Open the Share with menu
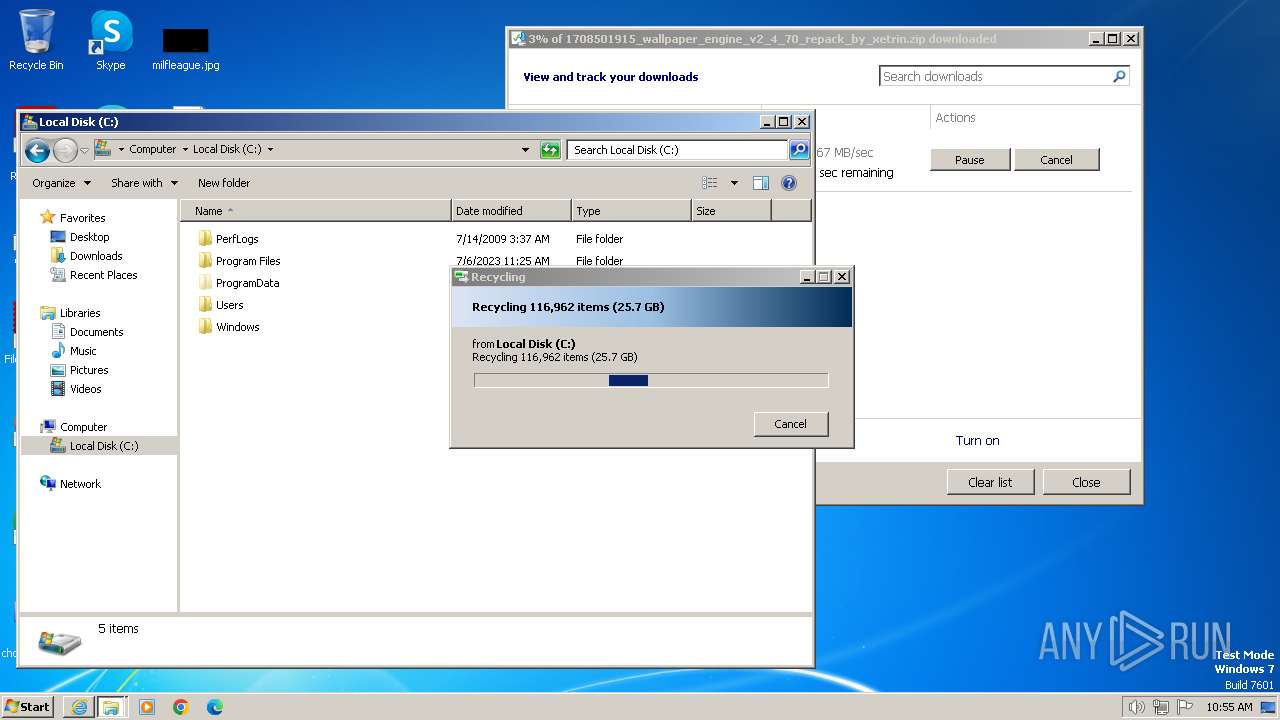1280x720 pixels. click(x=144, y=183)
